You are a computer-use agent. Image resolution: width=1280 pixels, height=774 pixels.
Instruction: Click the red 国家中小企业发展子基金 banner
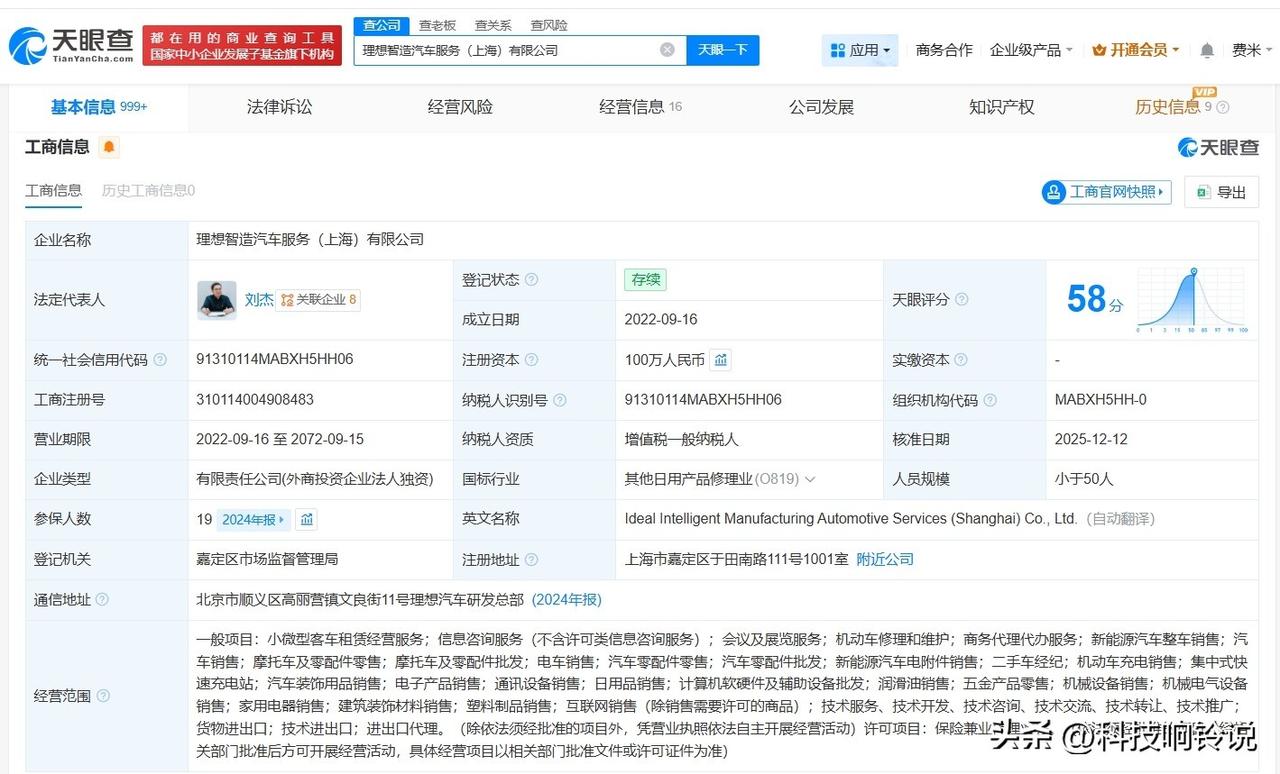[x=241, y=45]
